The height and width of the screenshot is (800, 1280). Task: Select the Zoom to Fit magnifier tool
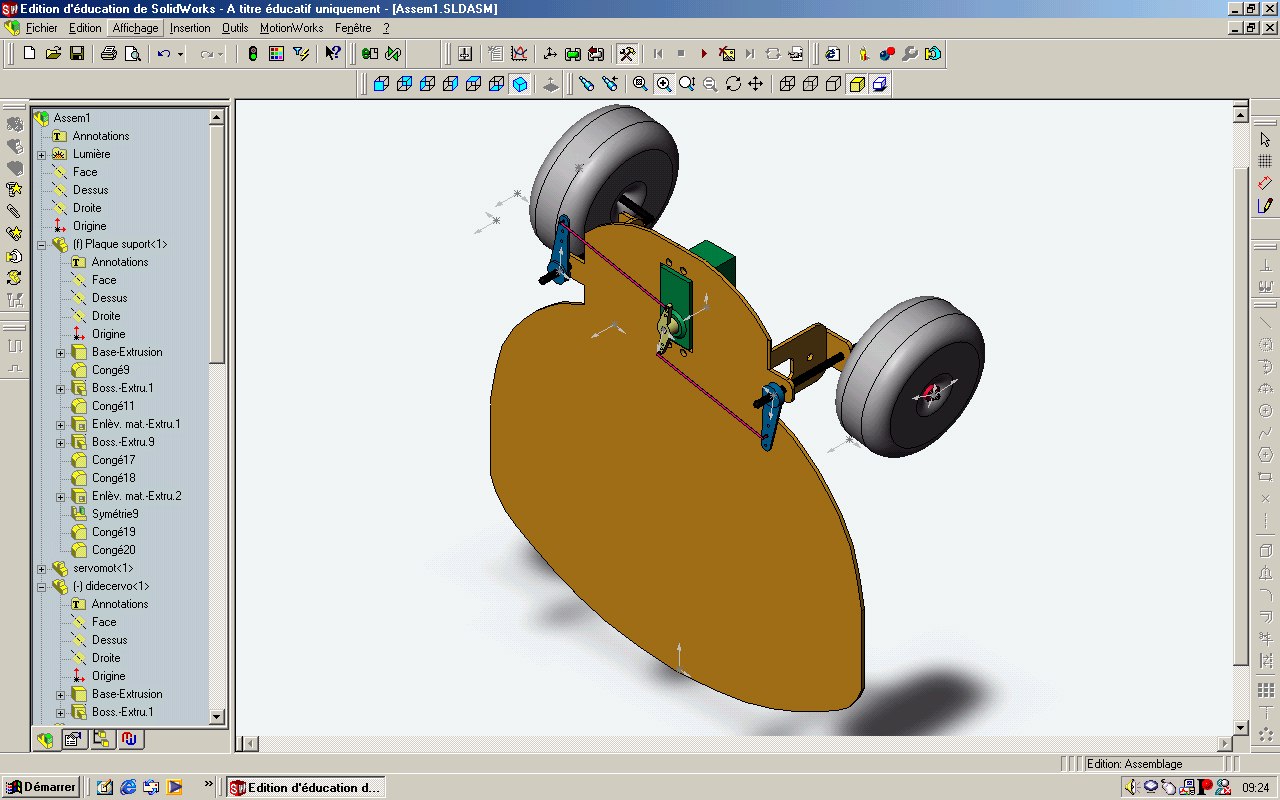coord(640,84)
